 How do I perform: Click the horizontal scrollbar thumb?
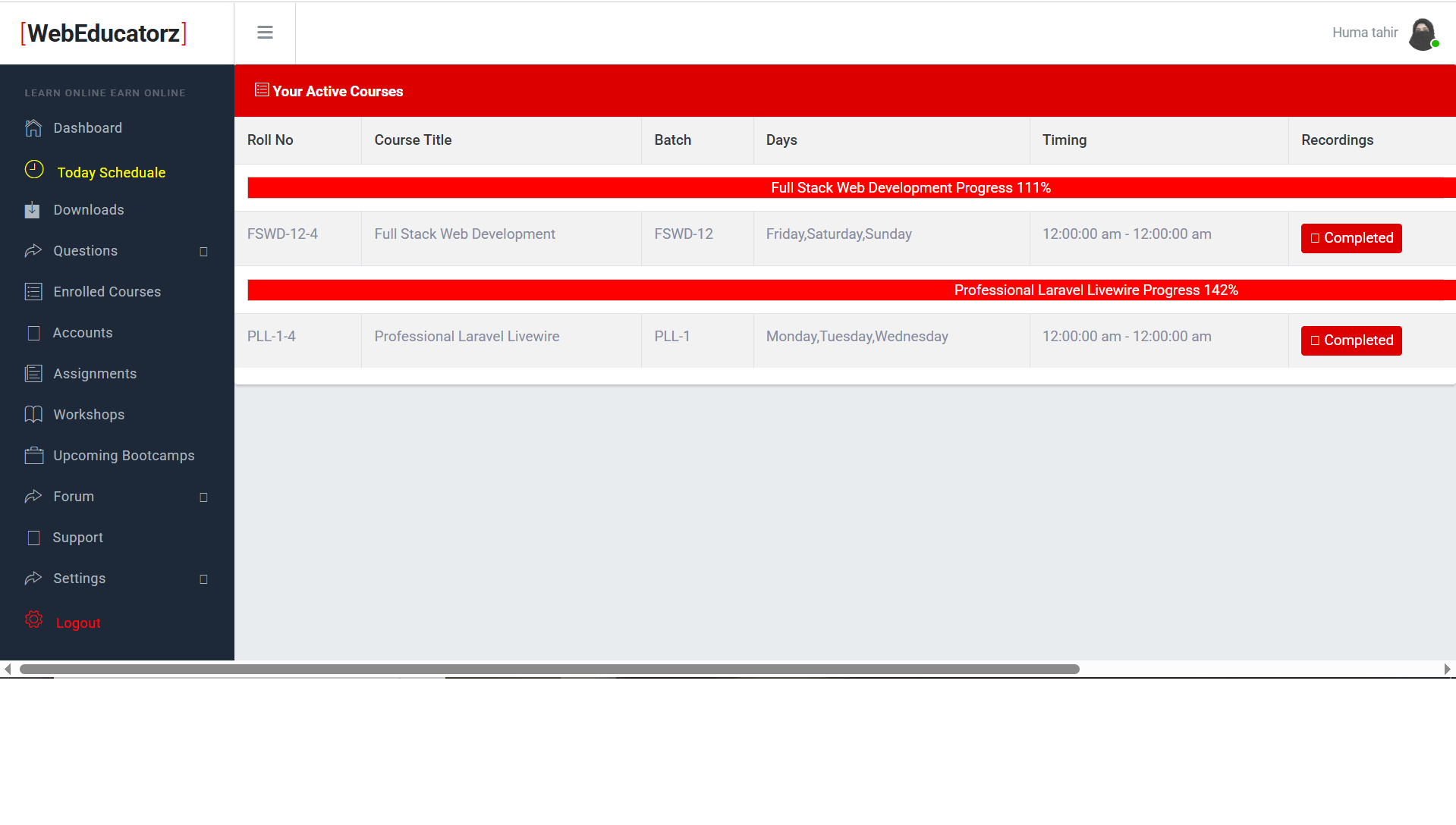coord(549,670)
